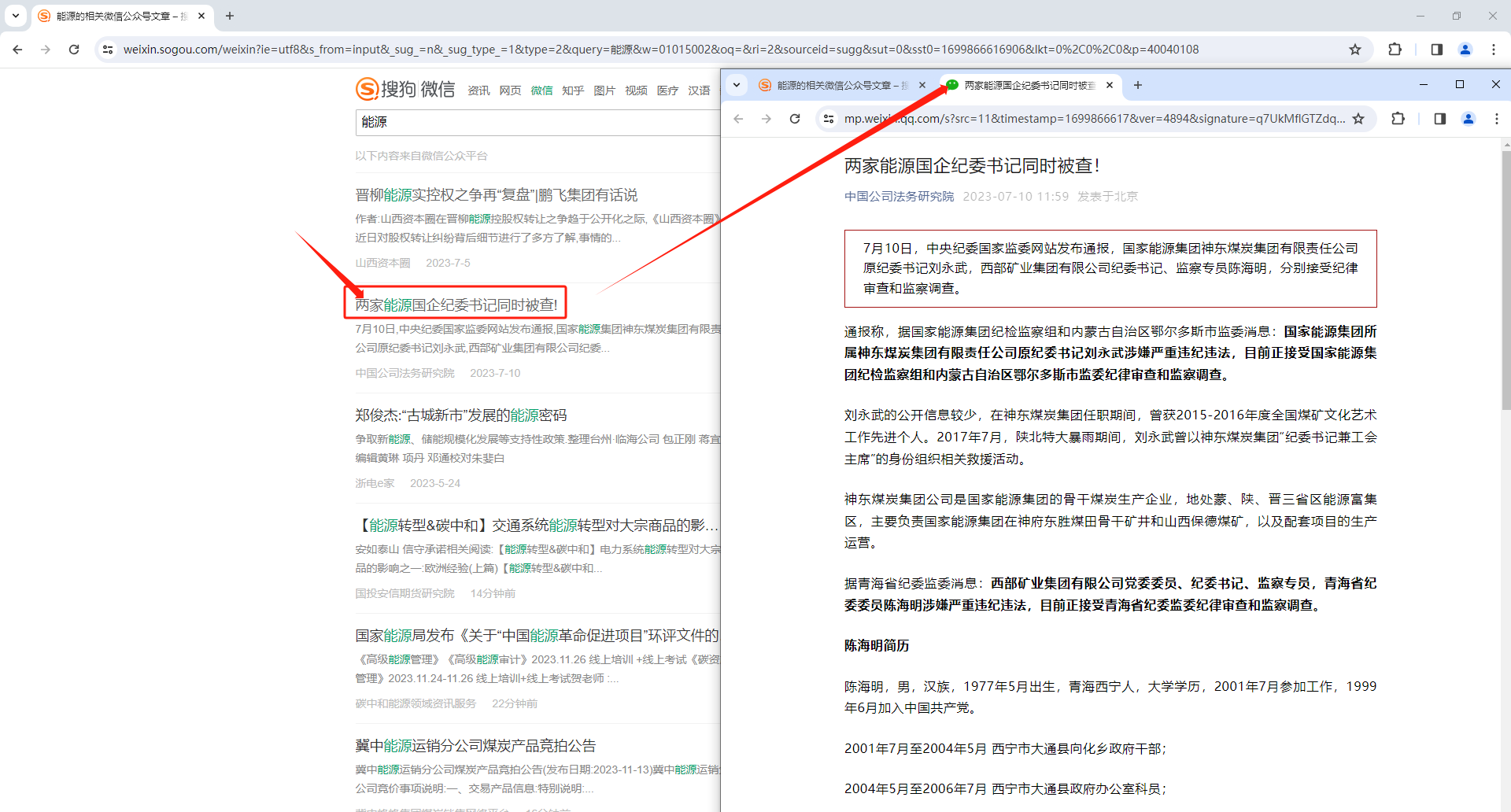View site info icon for weixin.sogou.com
This screenshot has width=1511, height=812.
pyautogui.click(x=108, y=50)
